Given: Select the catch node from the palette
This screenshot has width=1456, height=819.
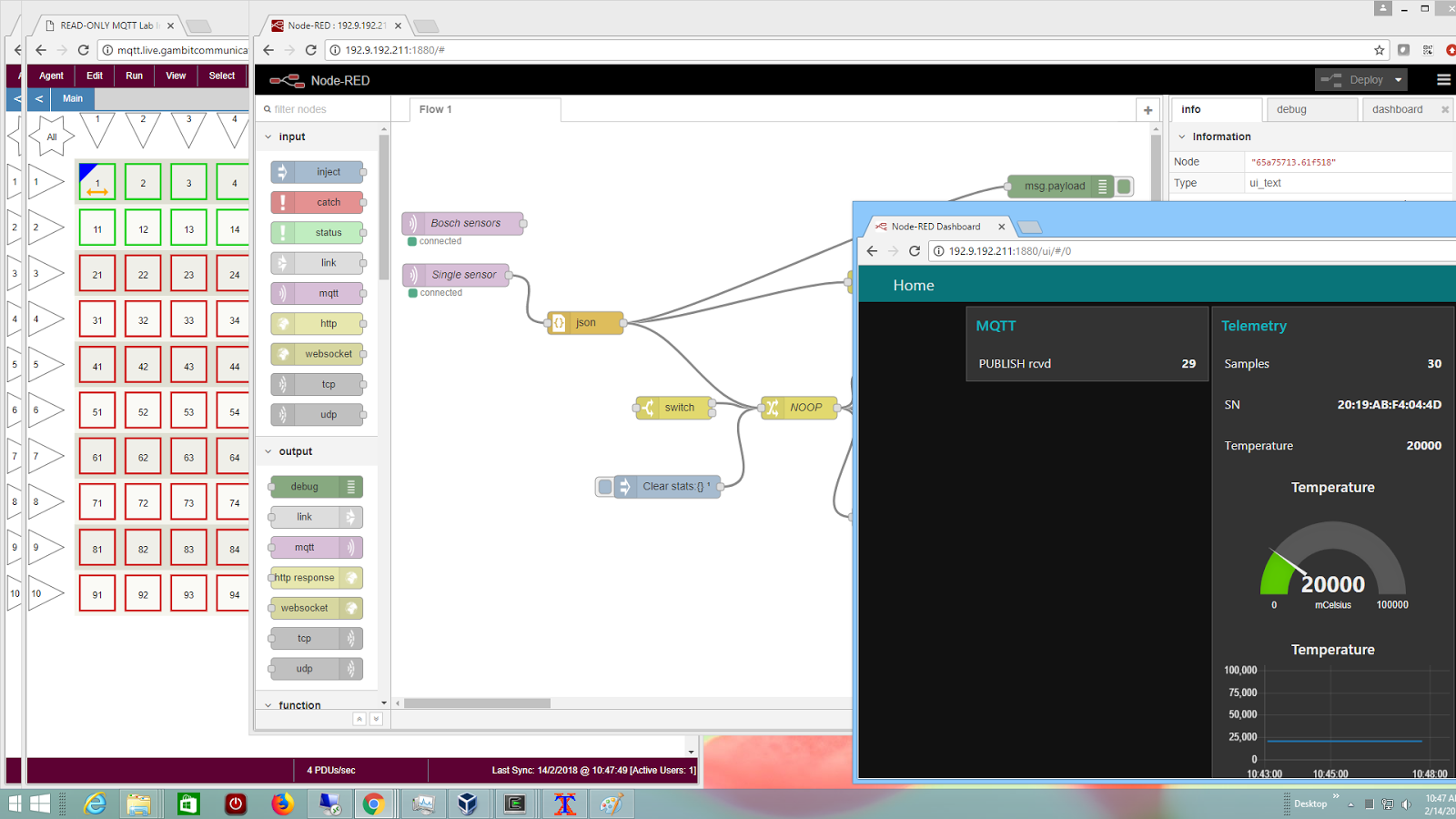Looking at the screenshot, I should point(318,202).
